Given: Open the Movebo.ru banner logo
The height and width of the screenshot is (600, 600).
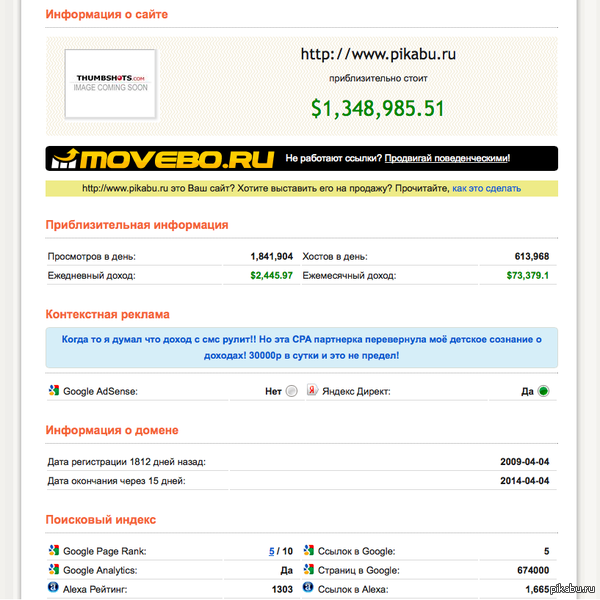Looking at the screenshot, I should (x=163, y=158).
